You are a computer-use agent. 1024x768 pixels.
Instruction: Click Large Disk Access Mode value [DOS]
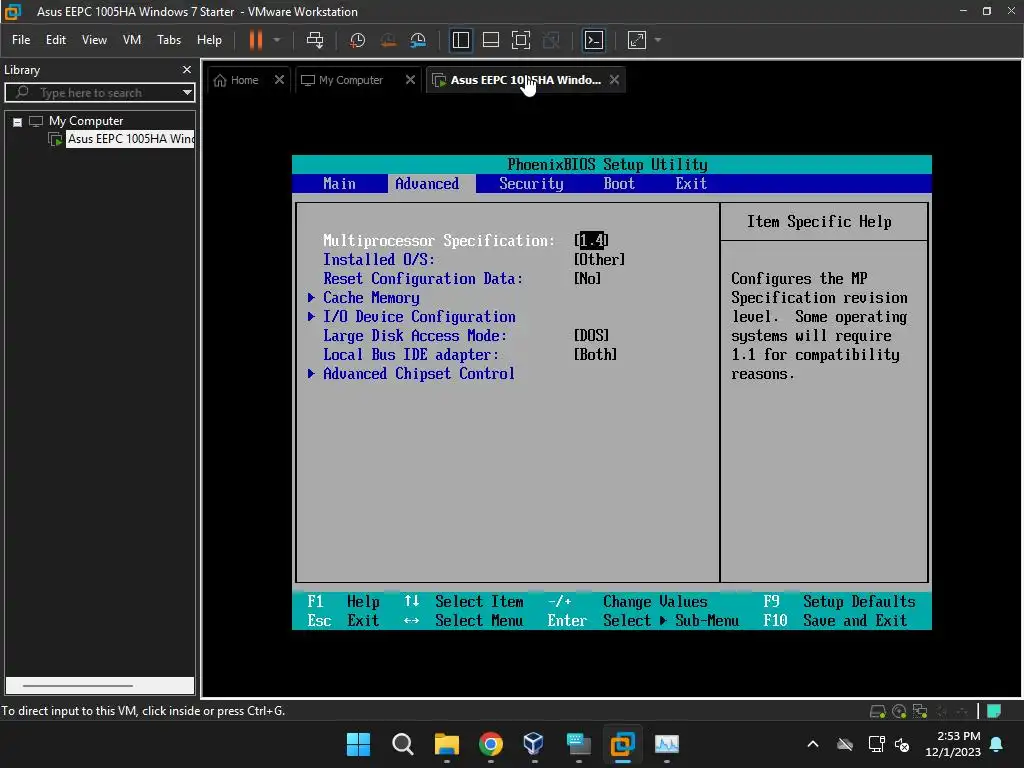click(x=591, y=335)
